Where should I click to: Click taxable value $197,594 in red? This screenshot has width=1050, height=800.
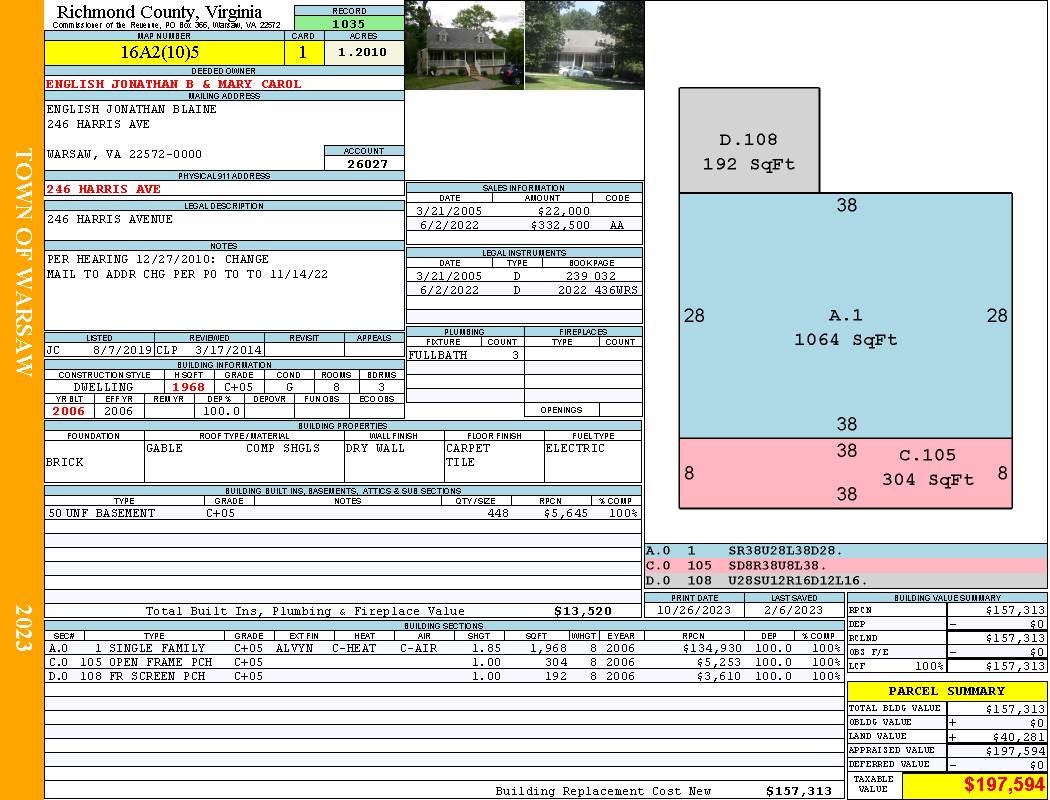coord(1004,784)
